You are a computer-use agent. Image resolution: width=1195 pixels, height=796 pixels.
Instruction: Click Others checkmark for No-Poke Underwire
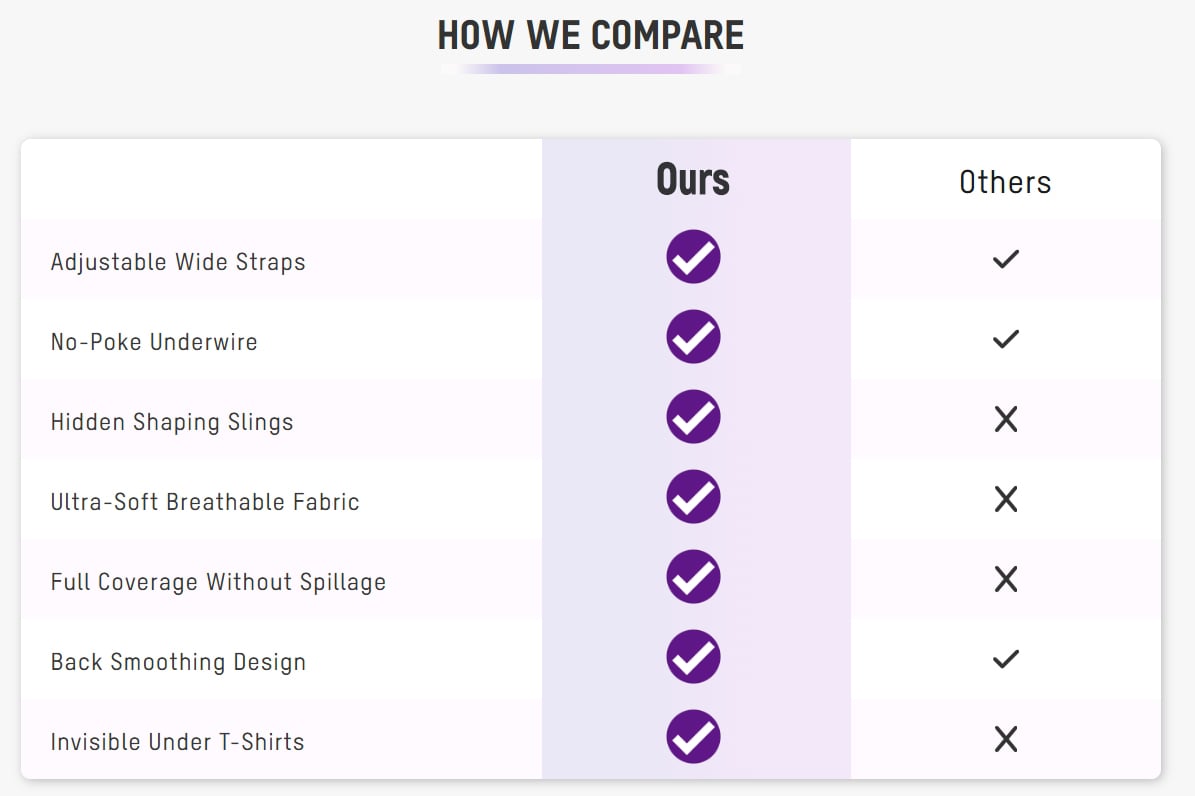[x=1005, y=339]
